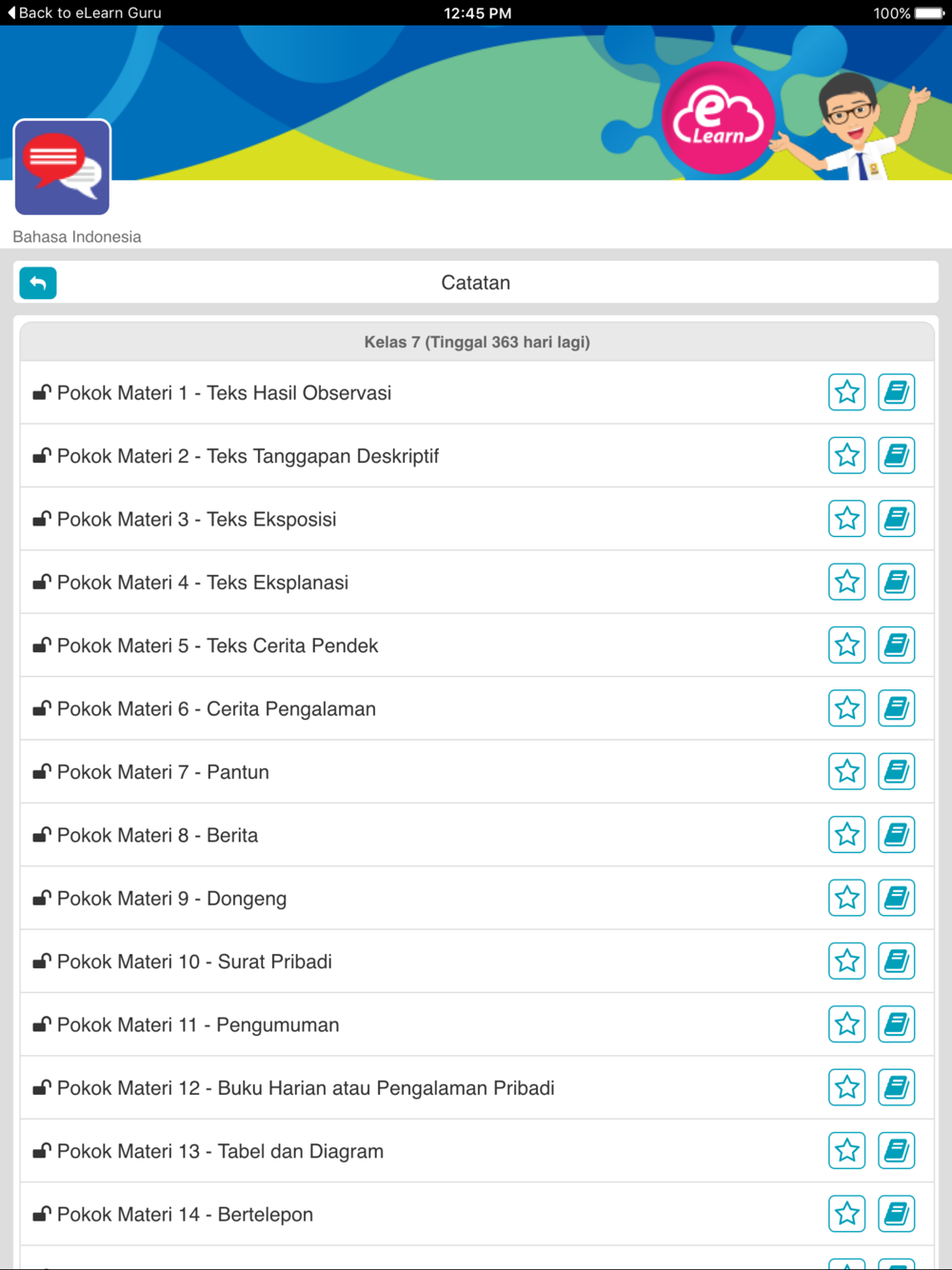Open book icon for Tabel dan Diagram
This screenshot has width=952, height=1270.
tap(896, 1150)
